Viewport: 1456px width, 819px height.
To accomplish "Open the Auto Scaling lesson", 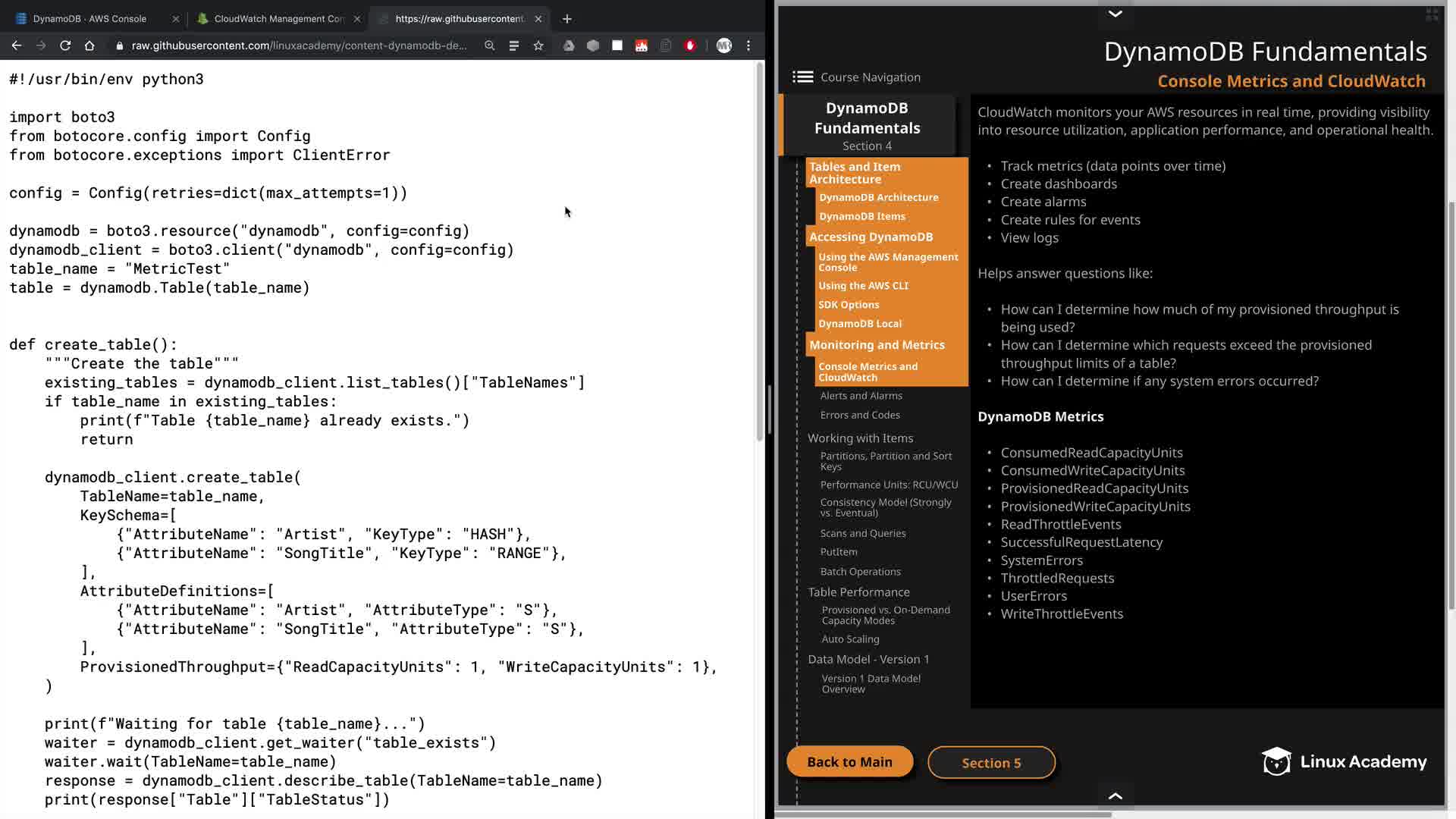I will (850, 639).
